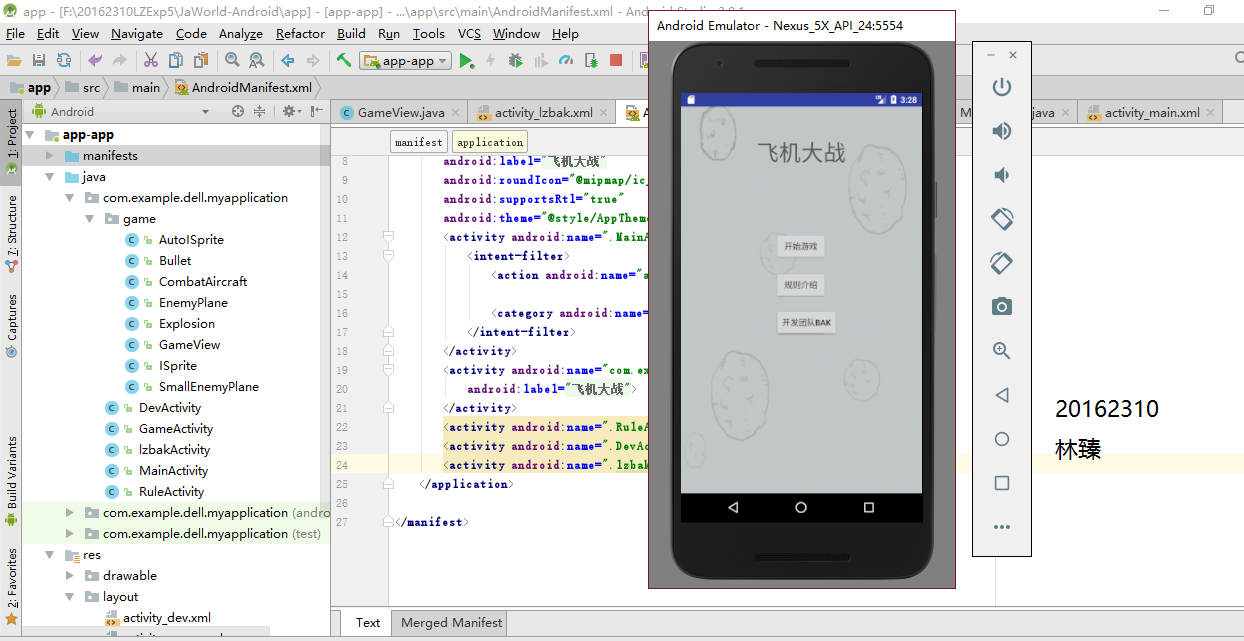Collapse the app-app module node
The height and width of the screenshot is (641, 1244).
pos(29,135)
